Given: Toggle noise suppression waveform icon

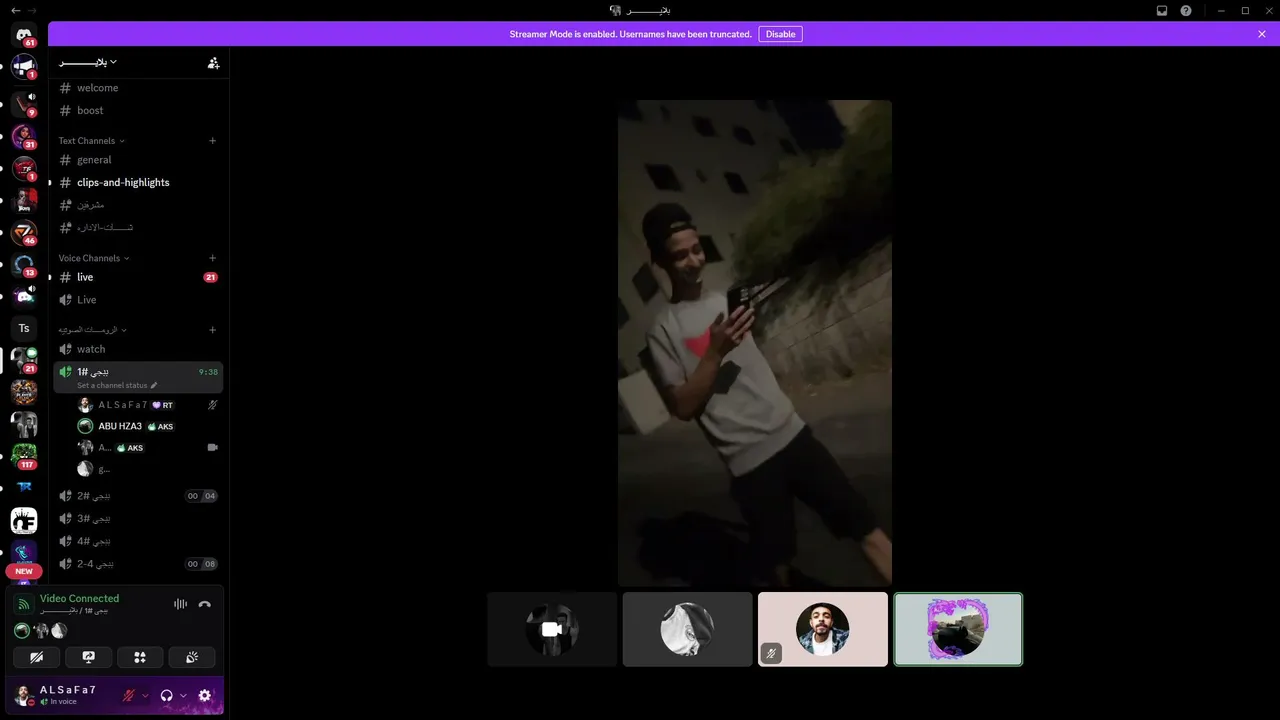Looking at the screenshot, I should [181, 604].
